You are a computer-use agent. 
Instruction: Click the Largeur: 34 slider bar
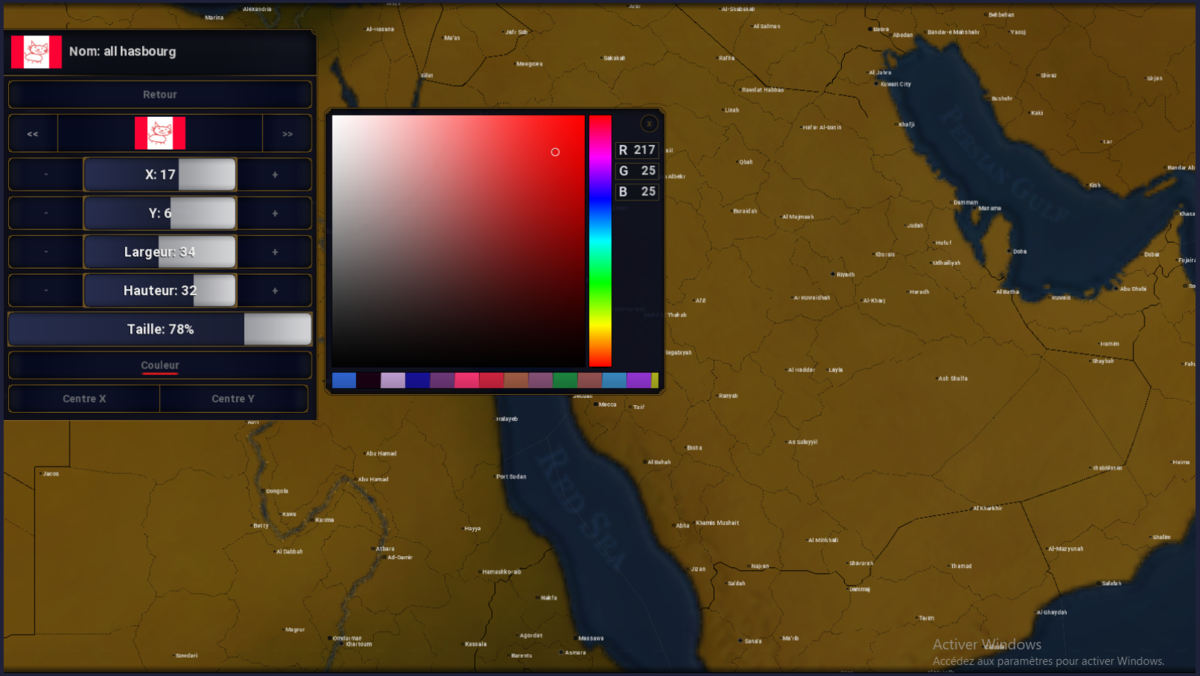click(x=160, y=252)
